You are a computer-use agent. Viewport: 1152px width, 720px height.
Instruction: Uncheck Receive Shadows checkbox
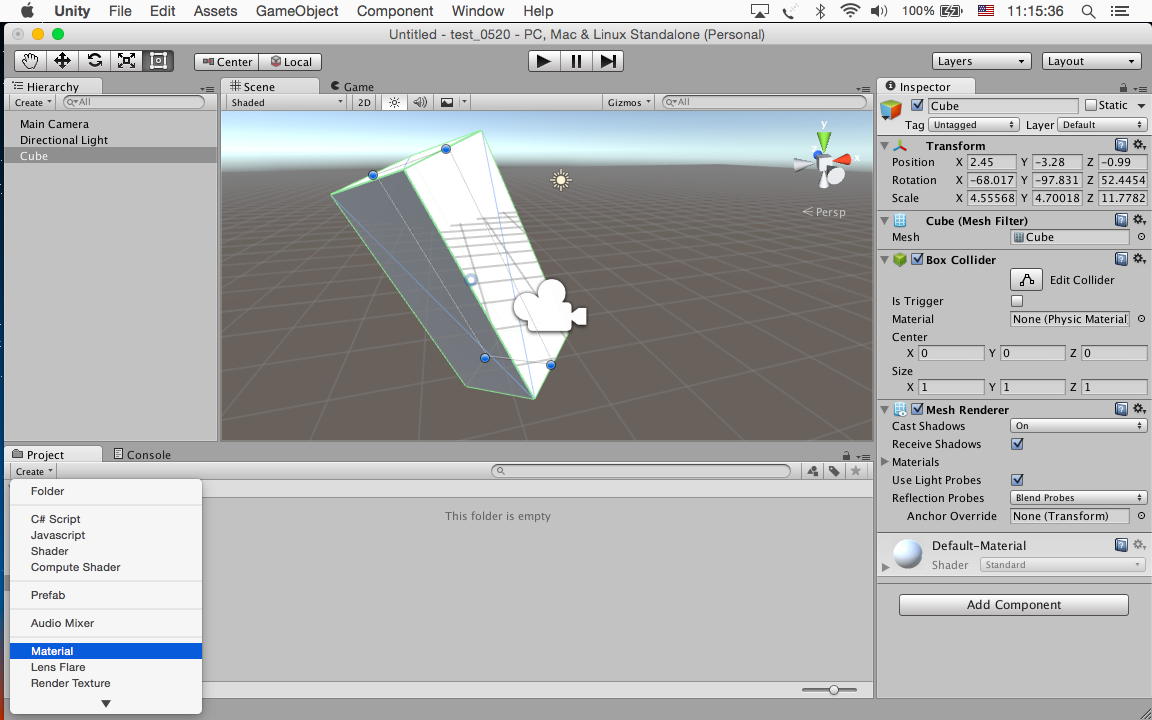(x=1017, y=444)
